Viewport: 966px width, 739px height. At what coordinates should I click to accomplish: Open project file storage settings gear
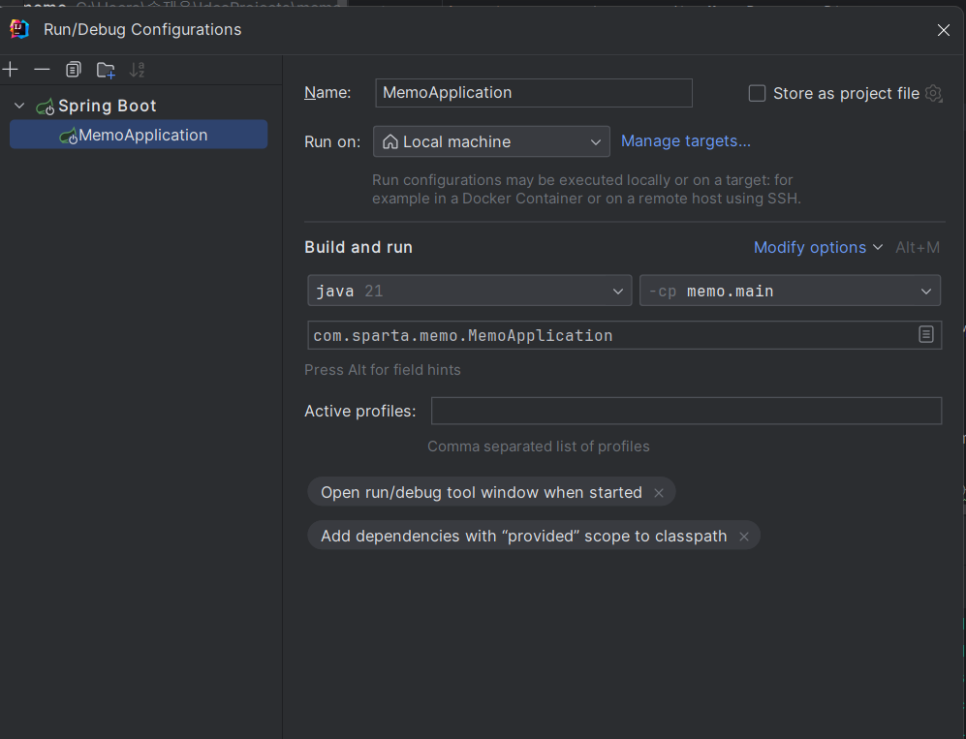[x=933, y=93]
